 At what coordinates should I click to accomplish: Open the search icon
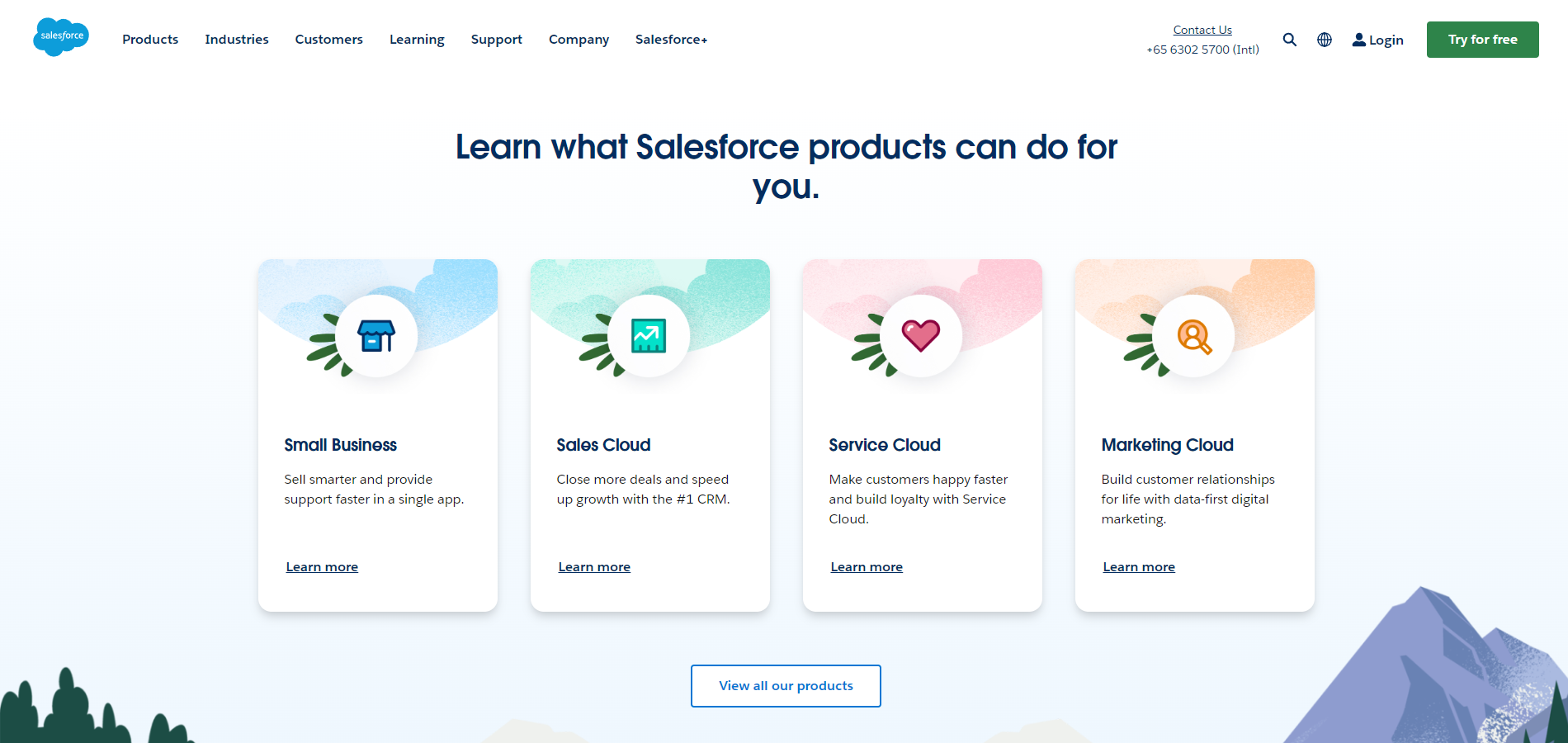[x=1289, y=40]
